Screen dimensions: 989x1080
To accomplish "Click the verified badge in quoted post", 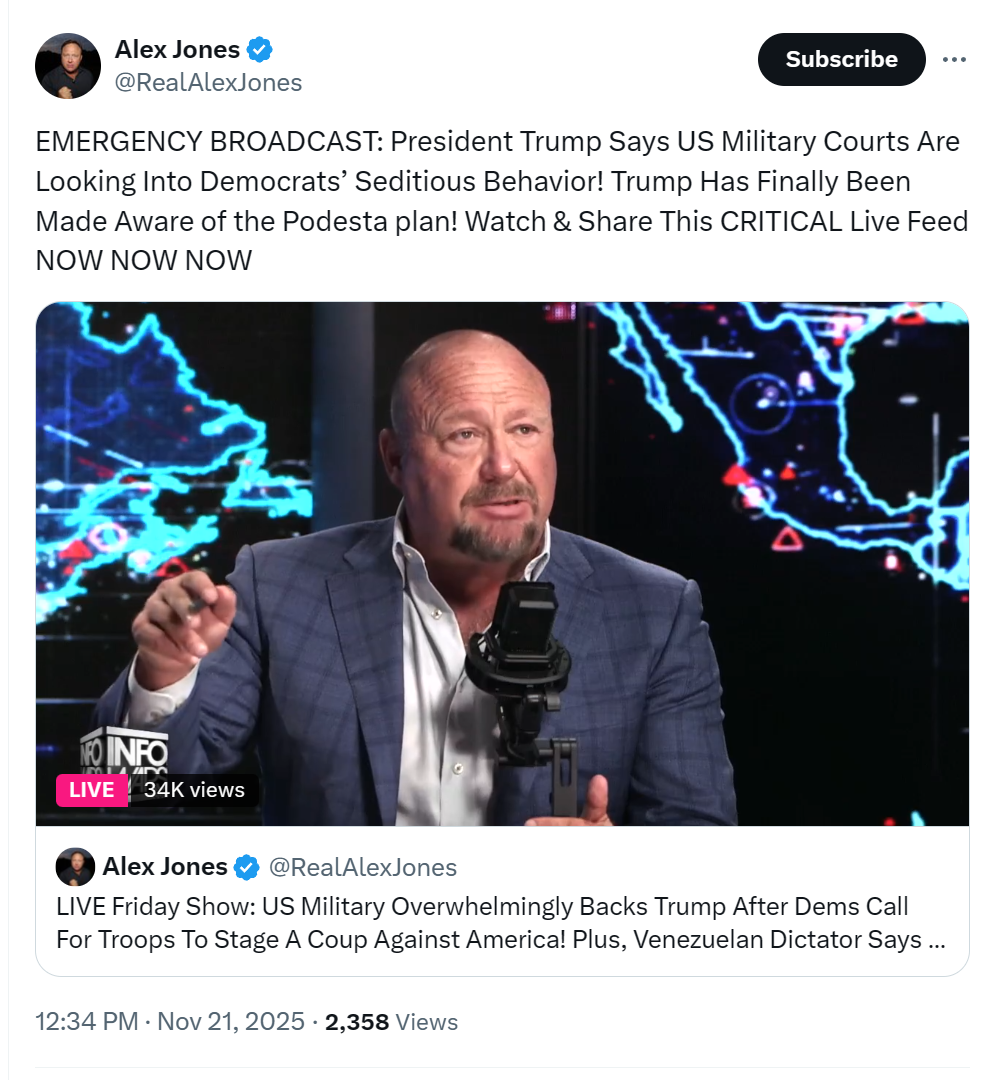I will [x=247, y=867].
